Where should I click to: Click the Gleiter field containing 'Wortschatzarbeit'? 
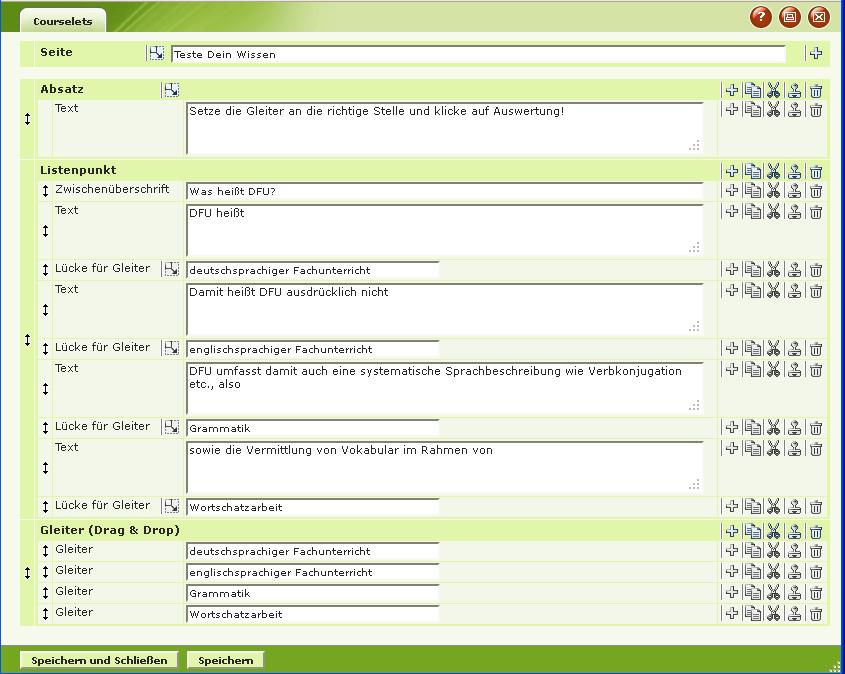coord(313,614)
